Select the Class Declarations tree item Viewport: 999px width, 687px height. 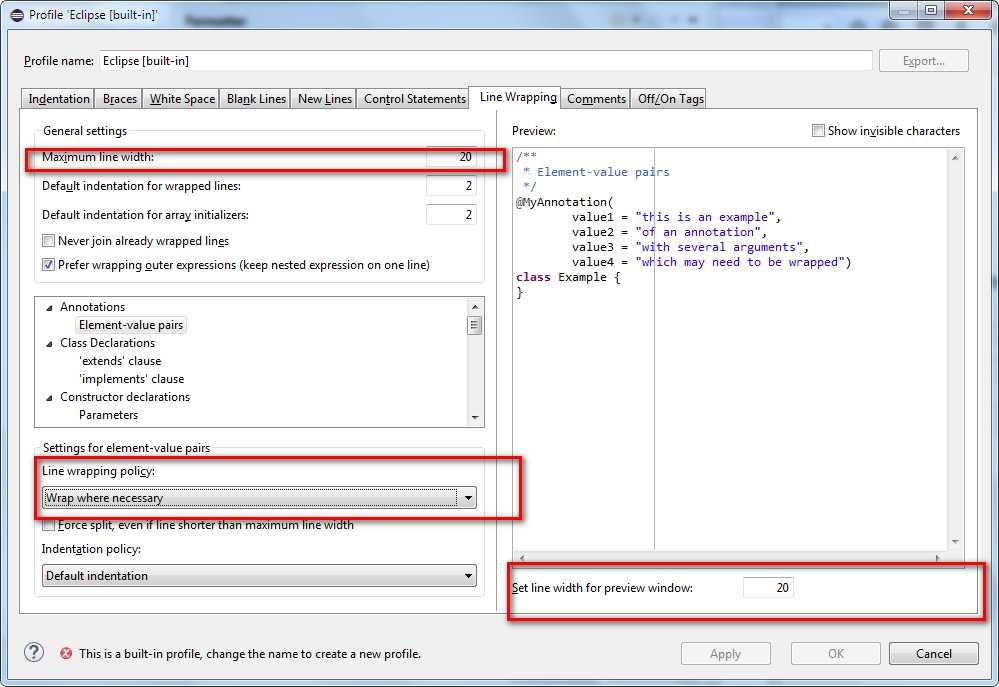107,343
